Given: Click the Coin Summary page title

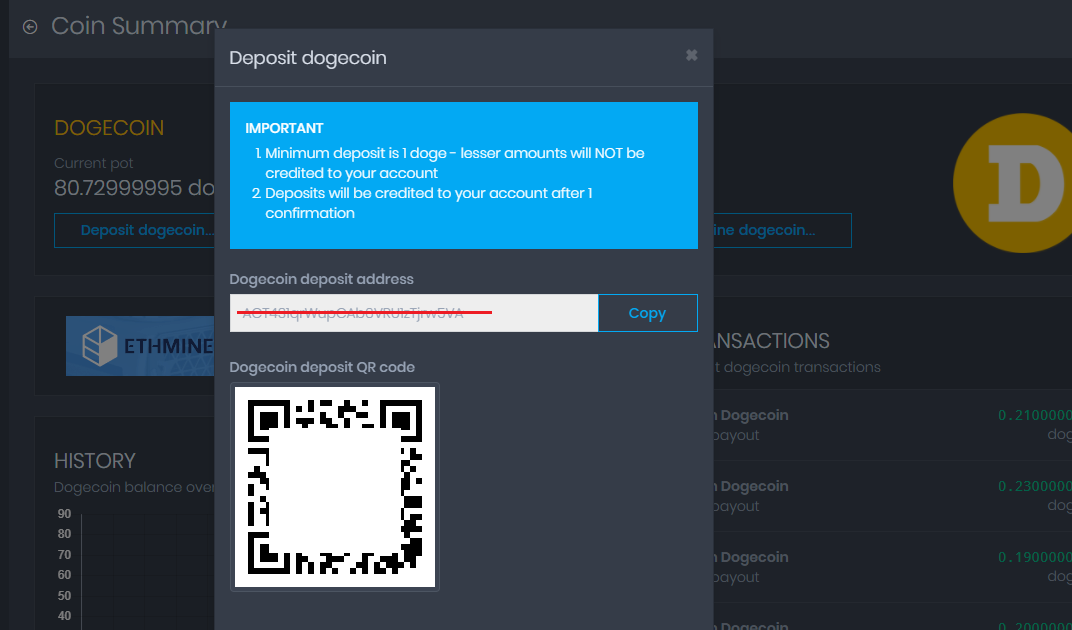Looking at the screenshot, I should pos(139,27).
